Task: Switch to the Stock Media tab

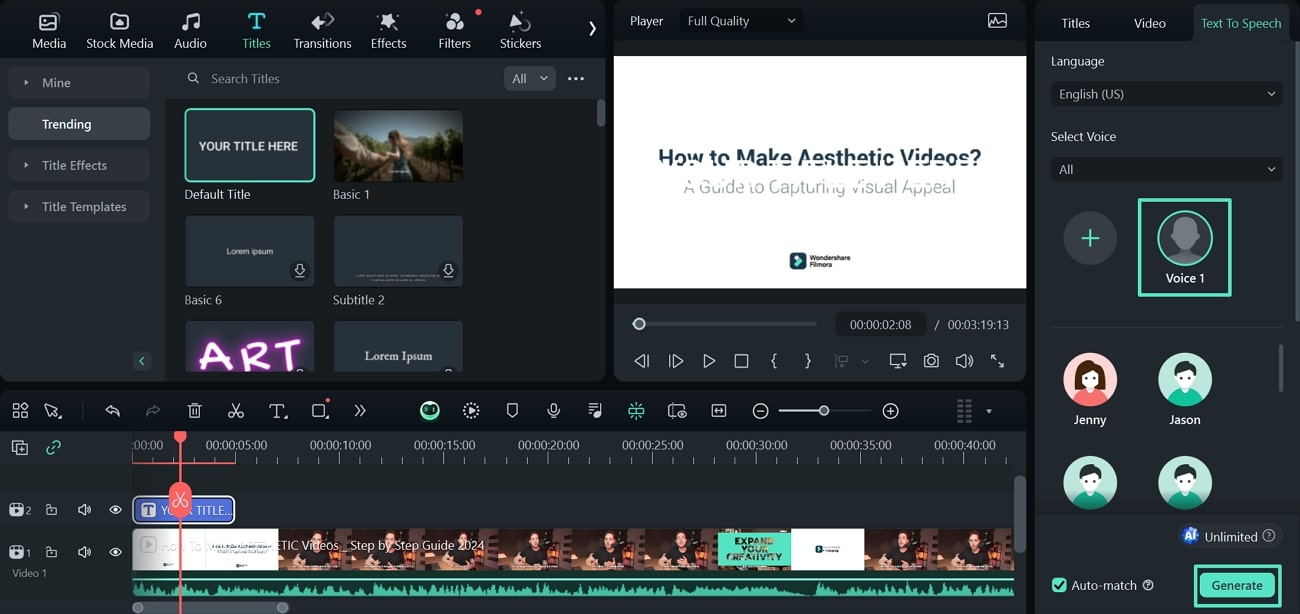Action: point(119,30)
